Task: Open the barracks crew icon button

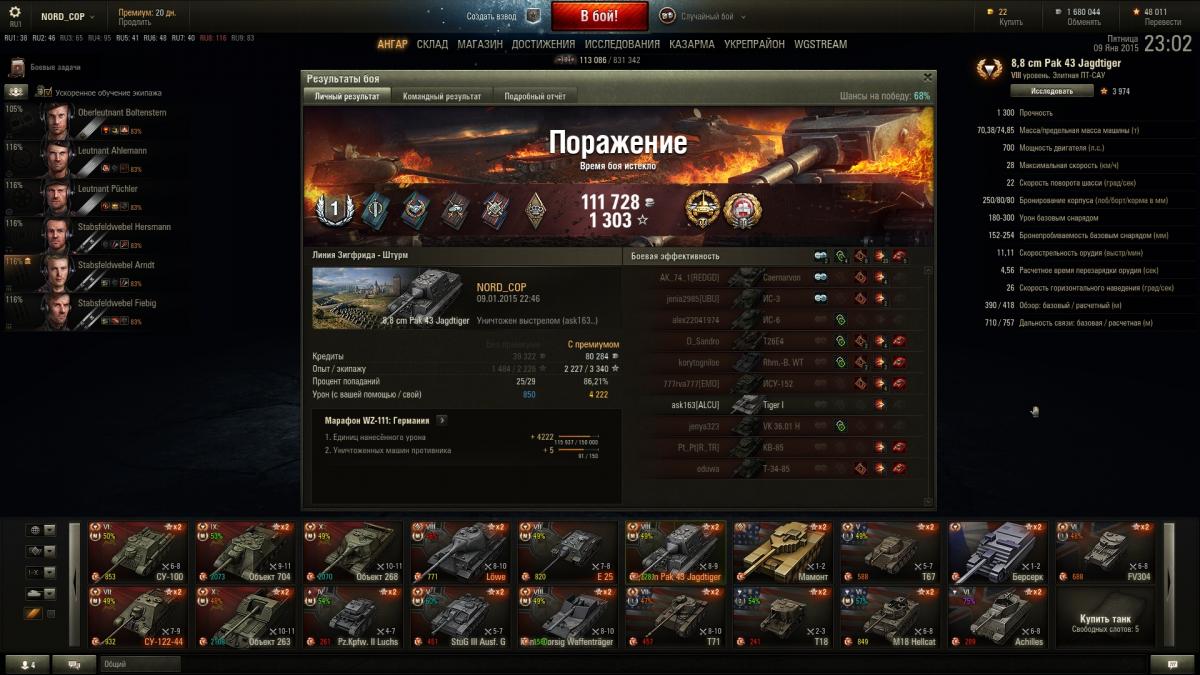Action: click(x=15, y=91)
